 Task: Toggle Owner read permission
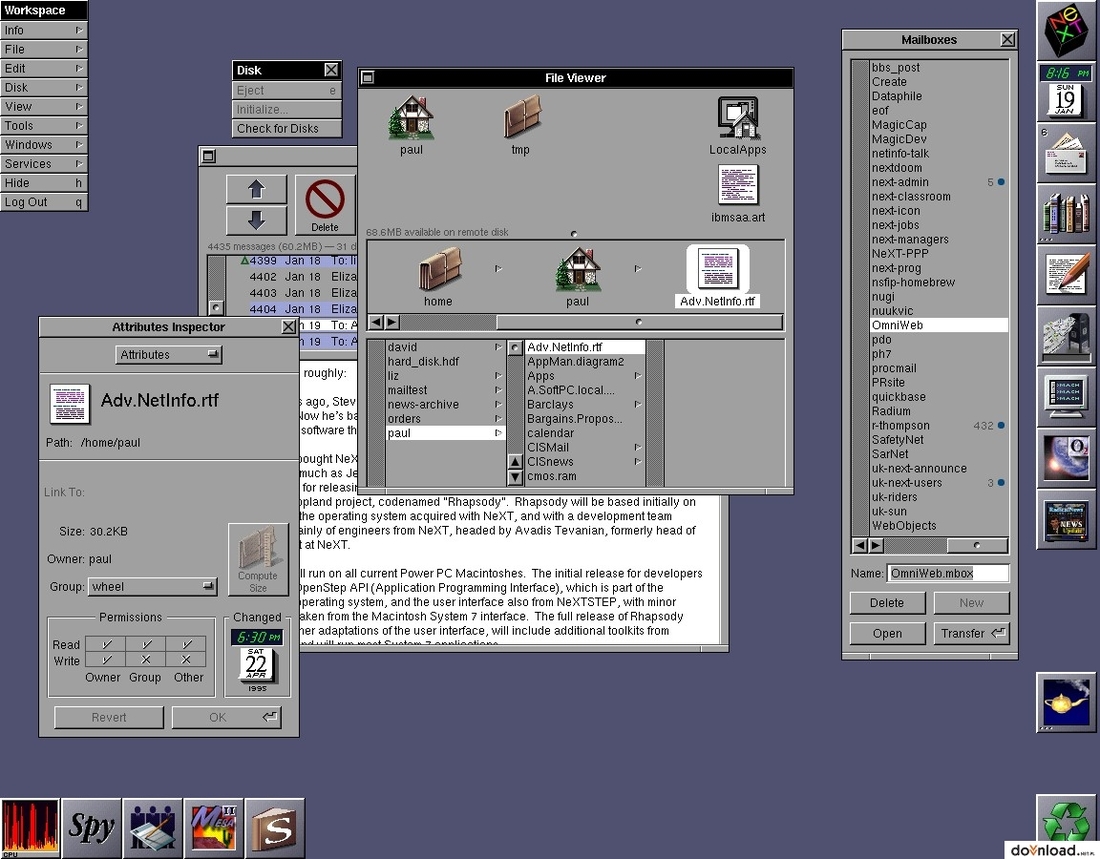(106, 644)
